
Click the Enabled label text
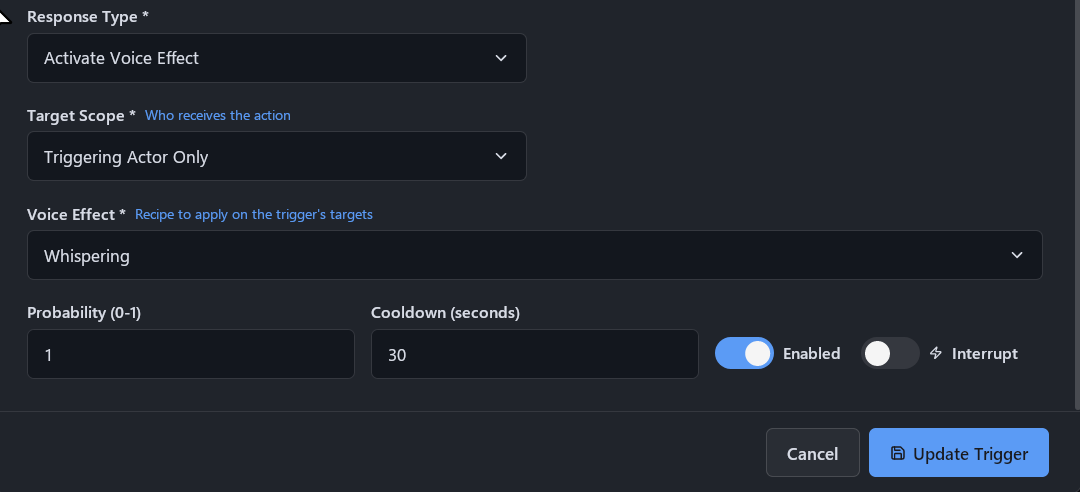[811, 353]
